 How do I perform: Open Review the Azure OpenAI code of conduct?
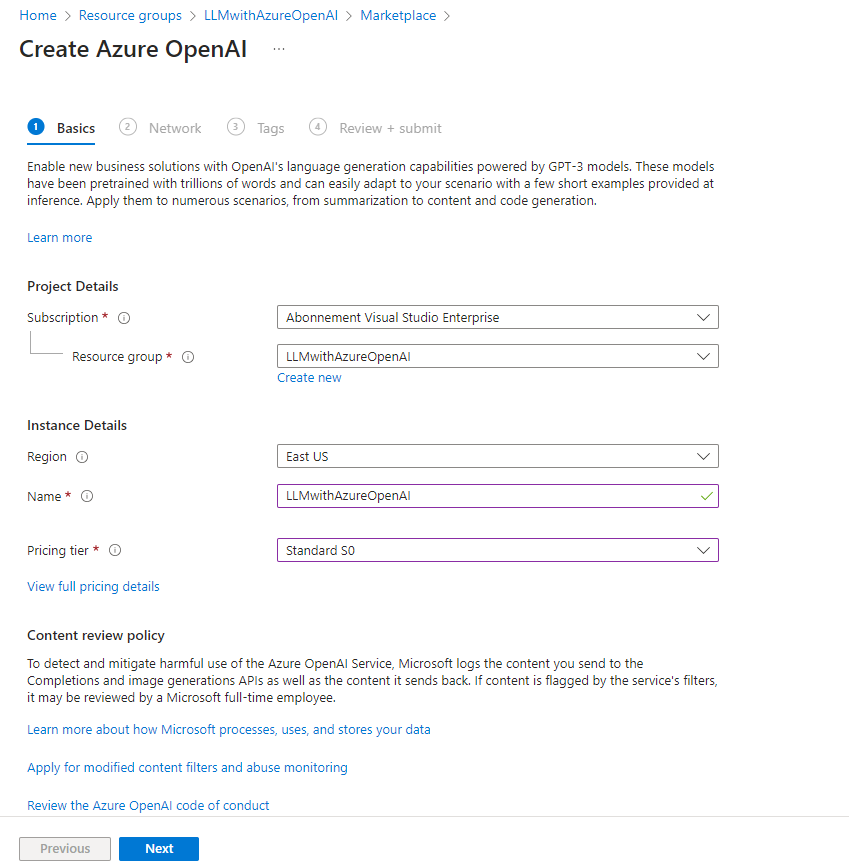(148, 806)
